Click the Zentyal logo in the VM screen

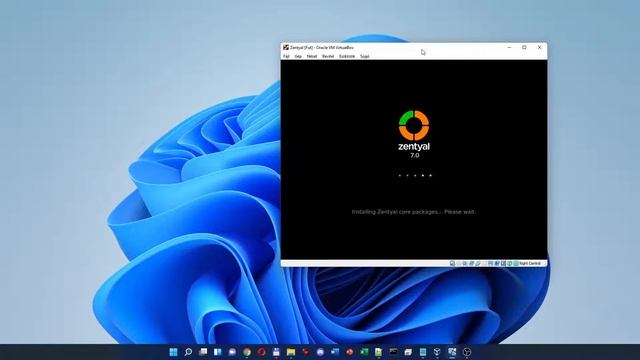coord(414,126)
